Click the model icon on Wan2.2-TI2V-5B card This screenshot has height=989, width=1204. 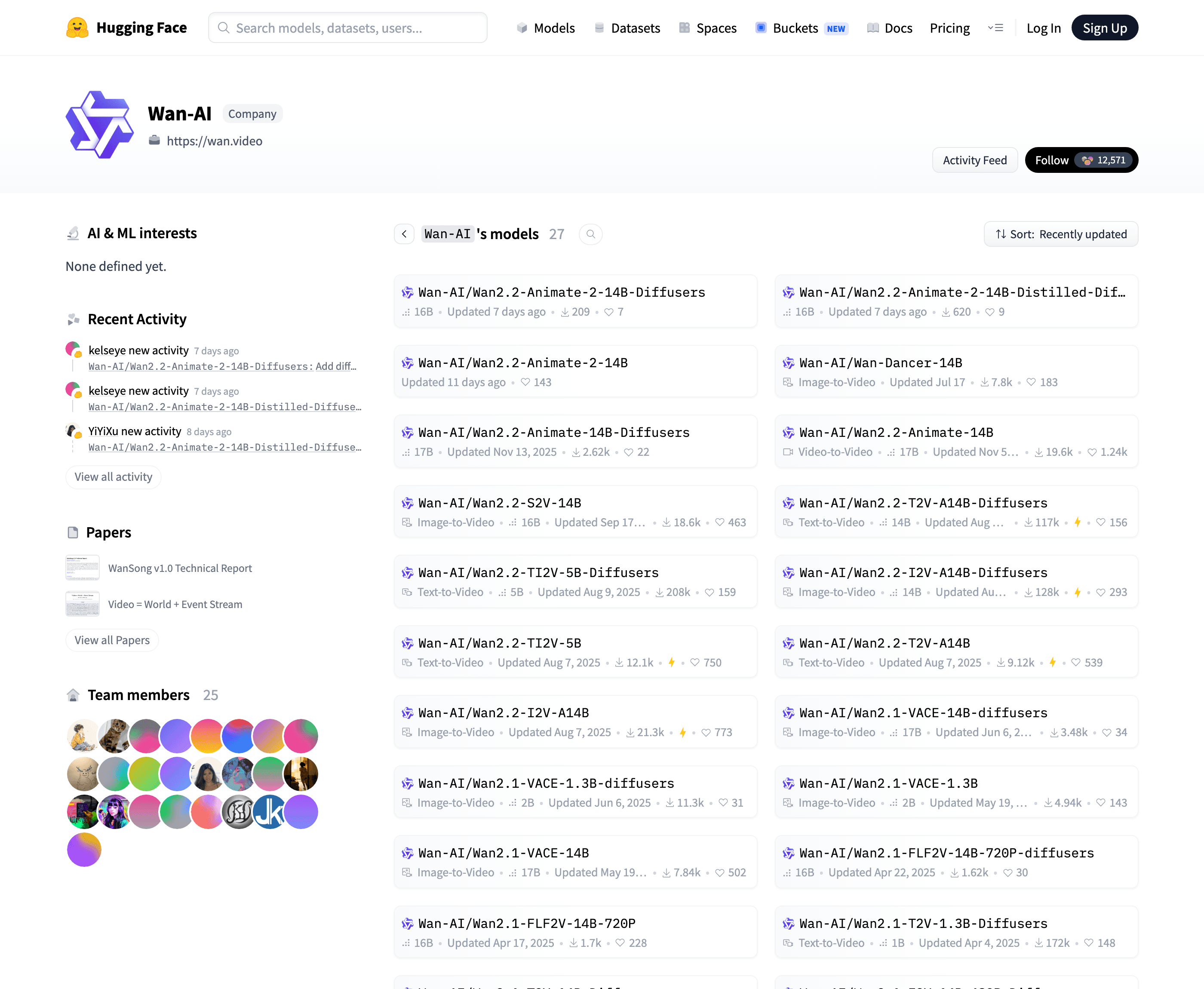click(408, 643)
